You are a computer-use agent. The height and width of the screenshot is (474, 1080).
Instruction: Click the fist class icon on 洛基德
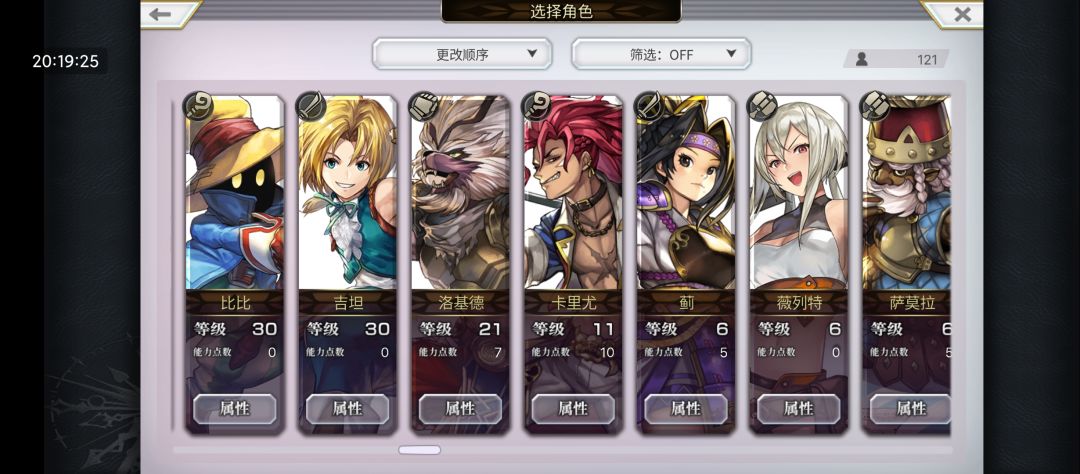[x=424, y=106]
